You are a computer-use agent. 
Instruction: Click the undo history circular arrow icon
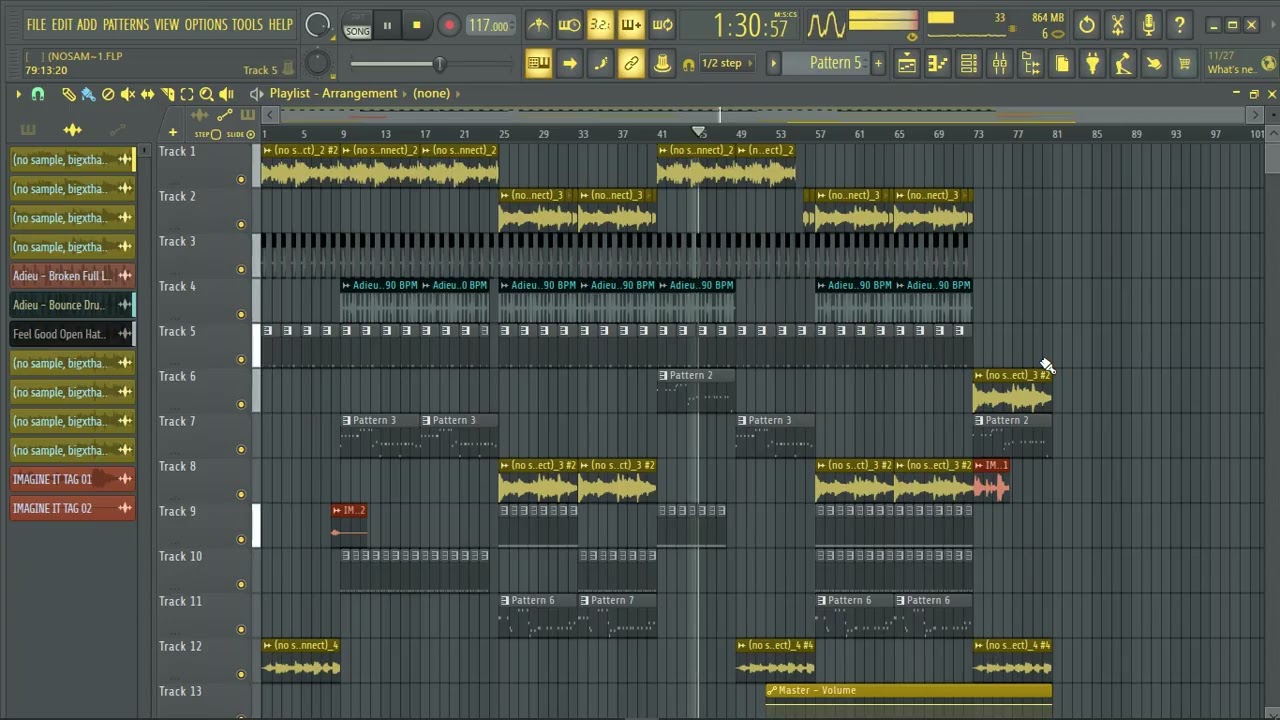1087,25
